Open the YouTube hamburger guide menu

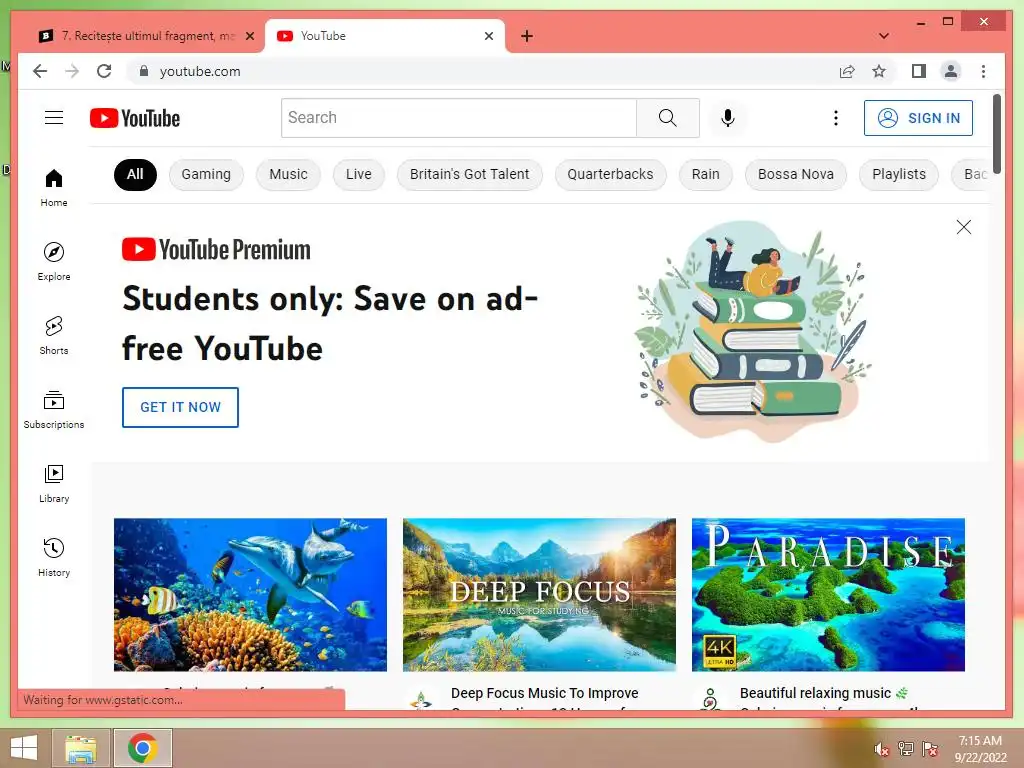coord(54,118)
